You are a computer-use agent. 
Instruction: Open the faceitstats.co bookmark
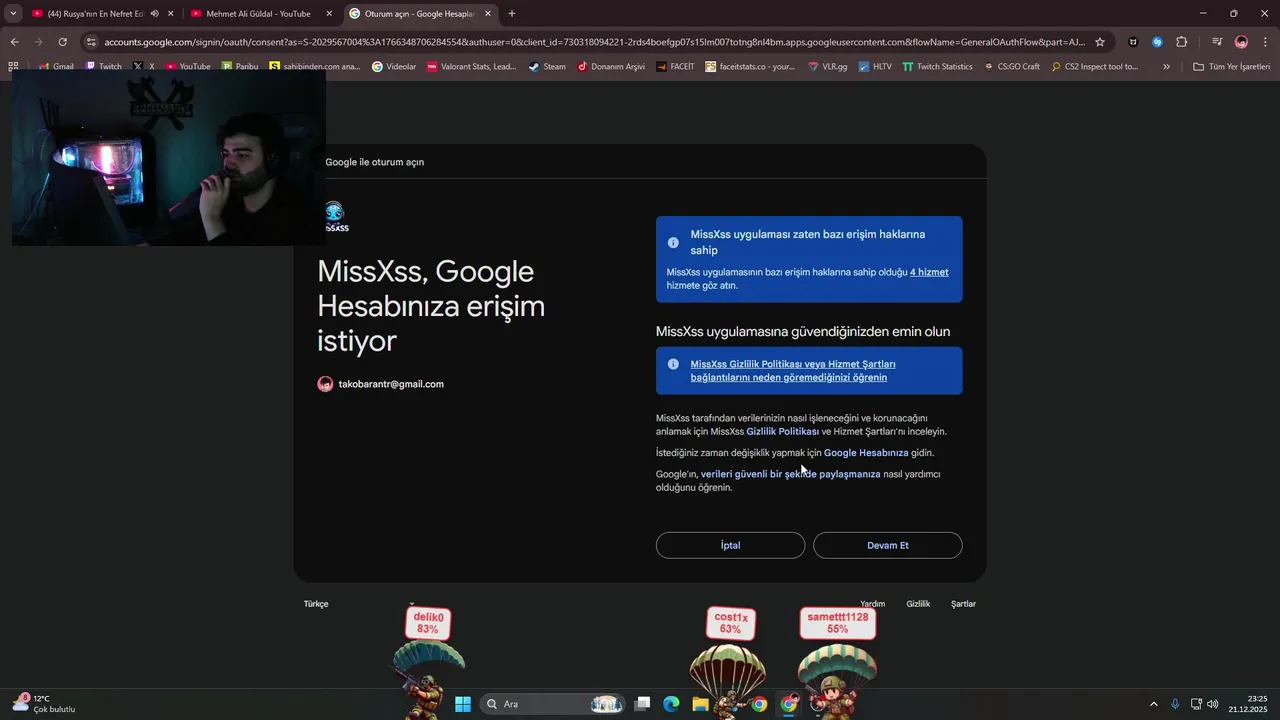tap(750, 67)
